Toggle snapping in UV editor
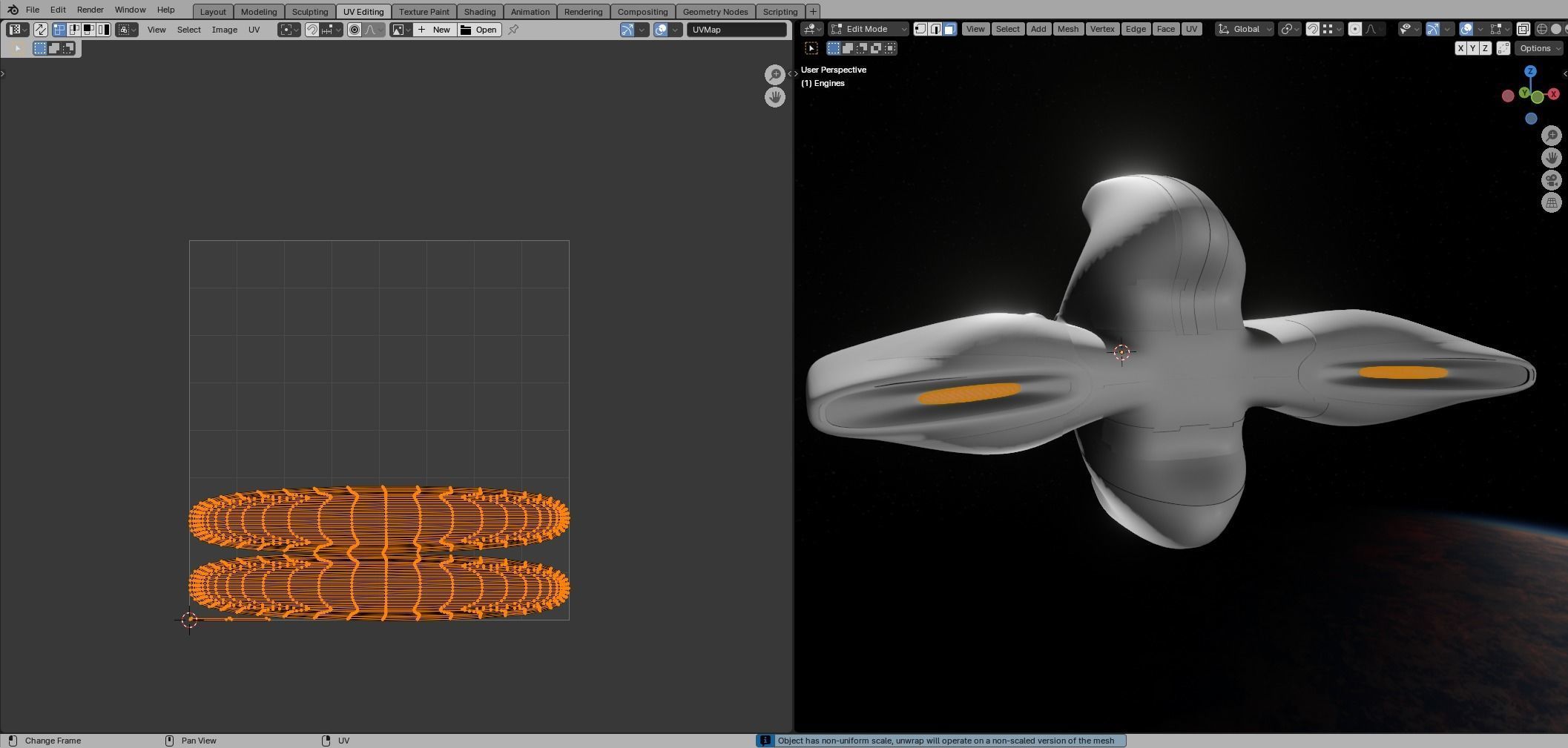The image size is (1568, 748). 312,30
